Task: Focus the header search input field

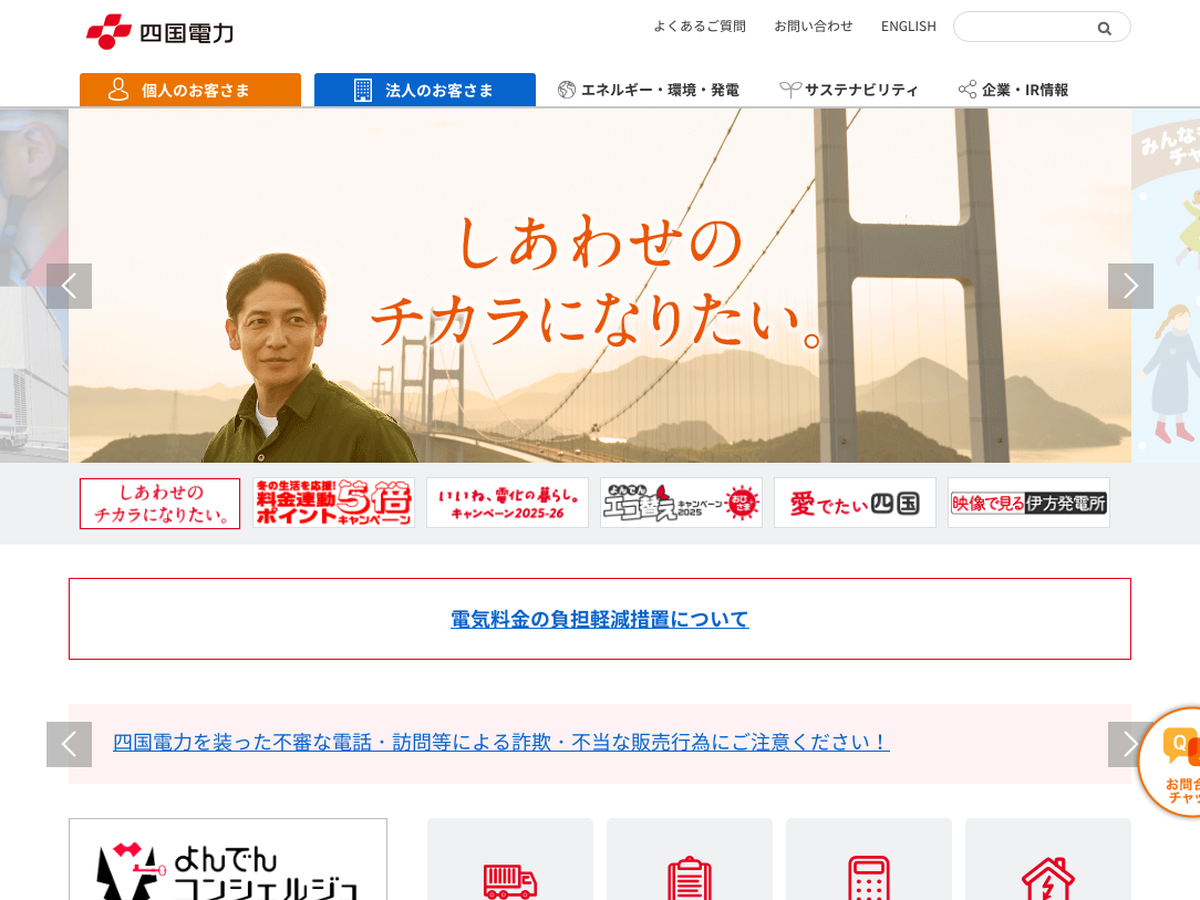Action: 1020,27
